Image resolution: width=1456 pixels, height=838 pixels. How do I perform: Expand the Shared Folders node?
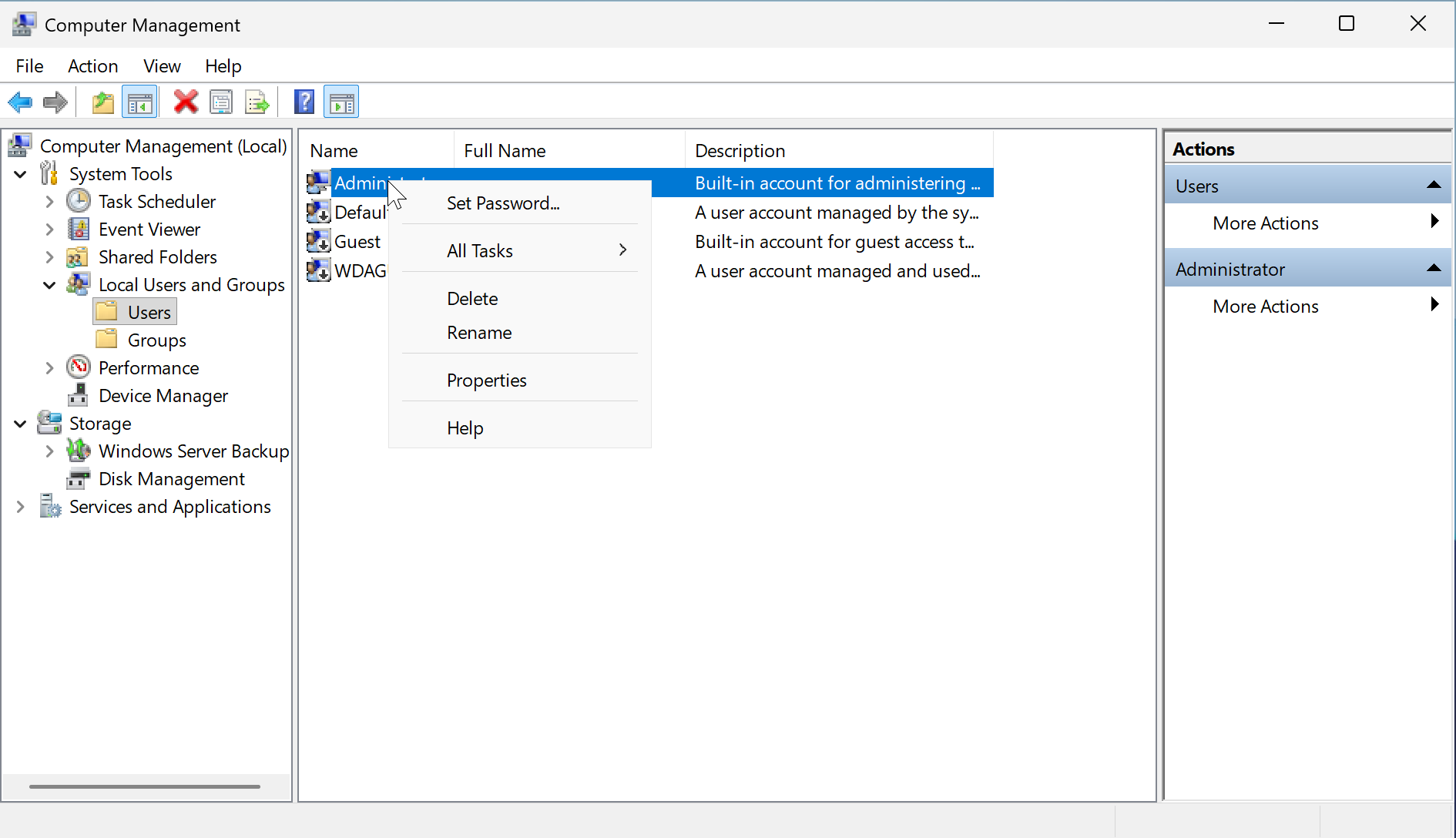[50, 257]
